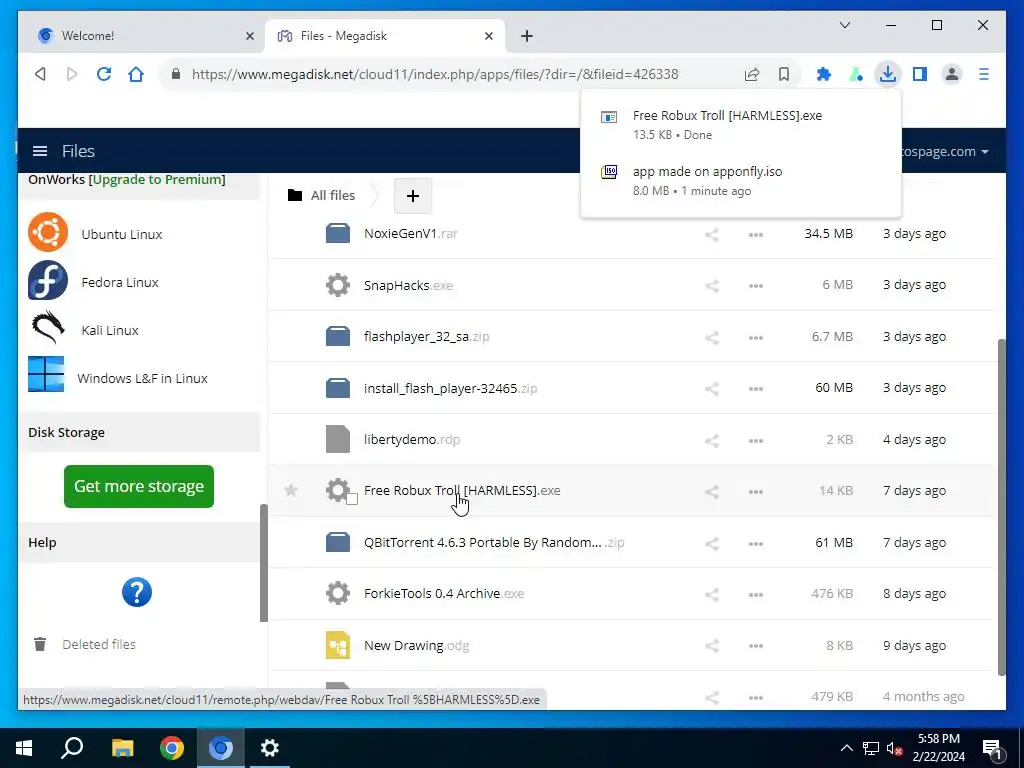Open a new browser tab

pyautogui.click(x=526, y=36)
